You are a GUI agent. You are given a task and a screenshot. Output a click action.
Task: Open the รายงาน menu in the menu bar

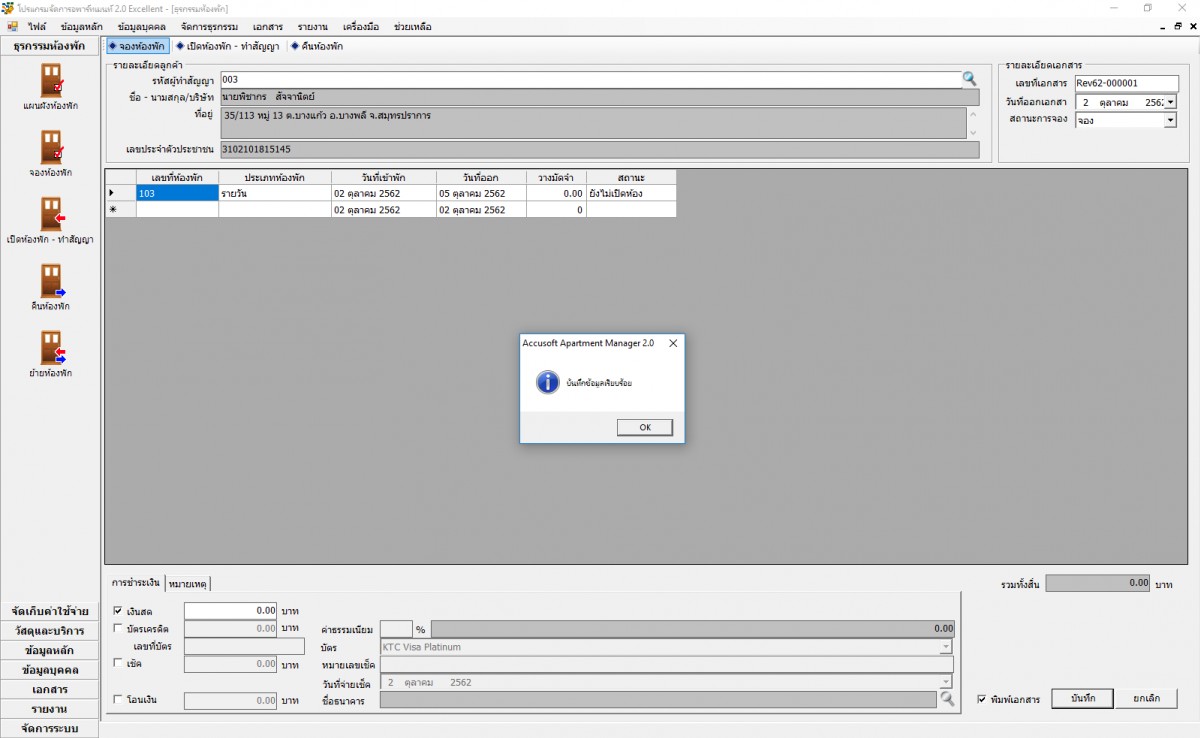312,27
